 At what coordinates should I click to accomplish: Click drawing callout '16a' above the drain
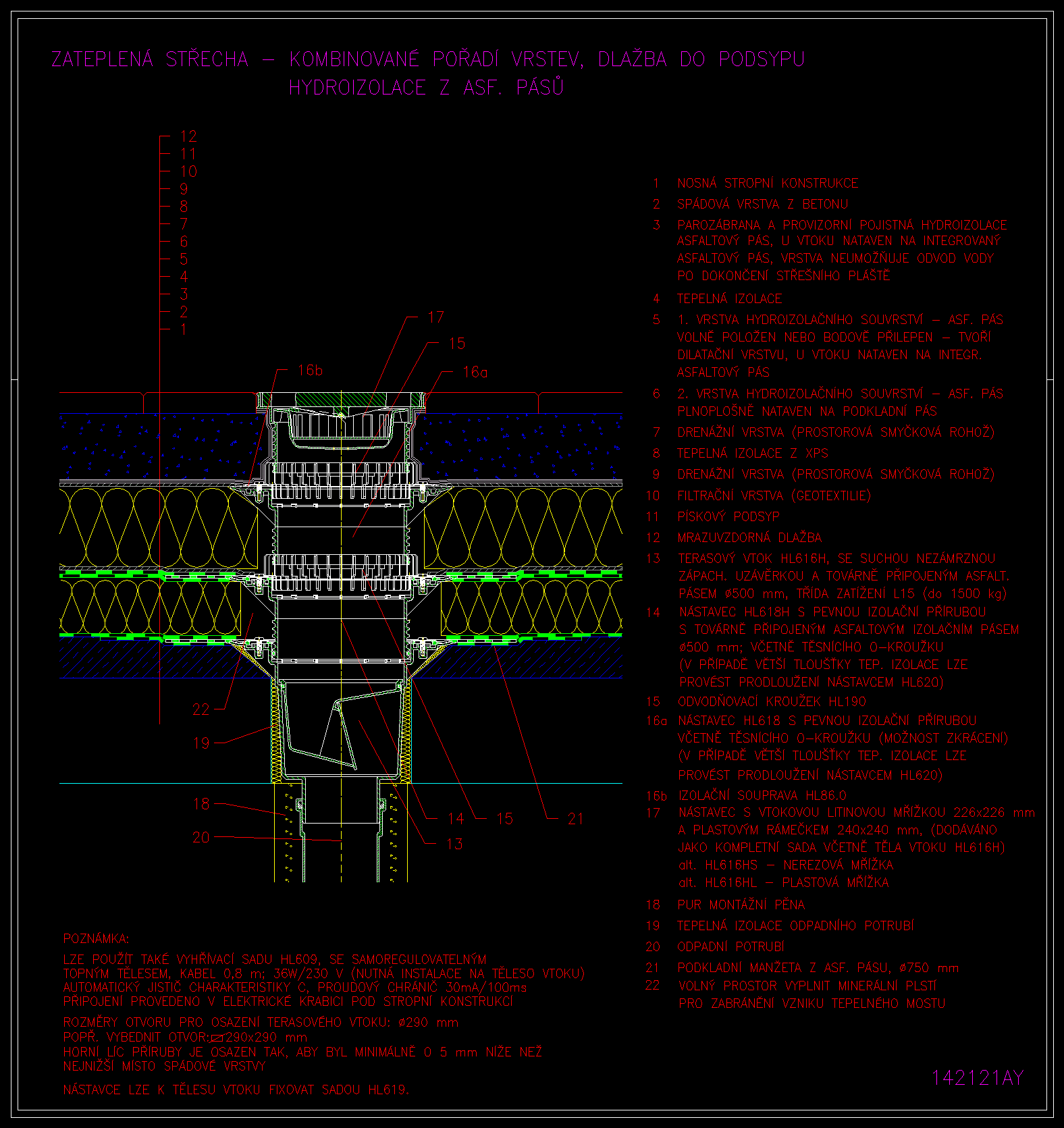click(475, 372)
